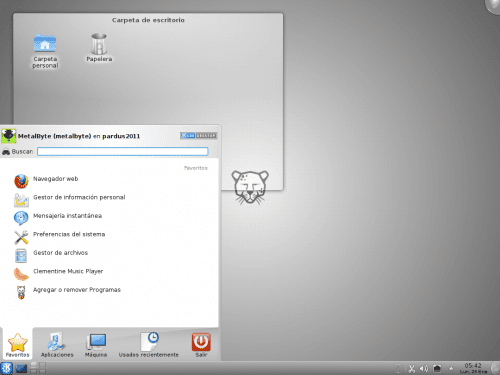Start Clementine Music Player
This screenshot has width=500, height=375.
point(58,273)
